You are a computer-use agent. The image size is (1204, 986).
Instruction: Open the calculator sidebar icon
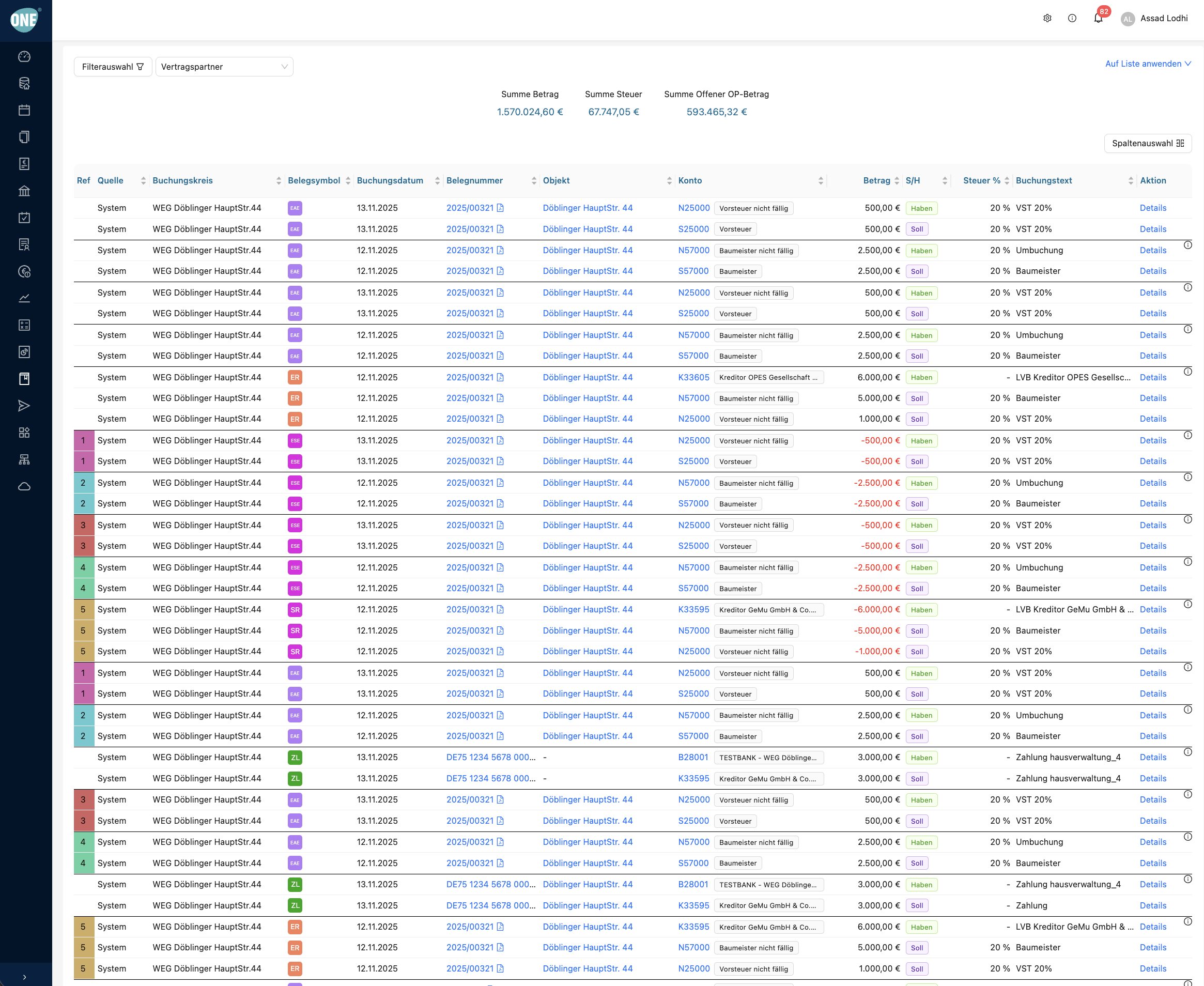click(x=24, y=325)
